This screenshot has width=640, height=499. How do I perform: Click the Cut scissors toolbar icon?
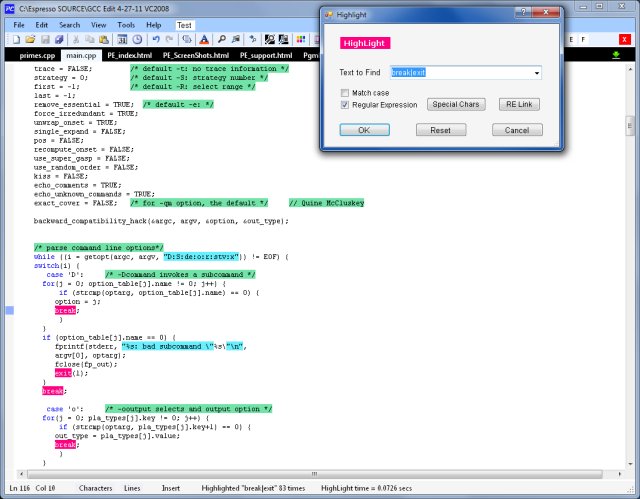(76, 39)
